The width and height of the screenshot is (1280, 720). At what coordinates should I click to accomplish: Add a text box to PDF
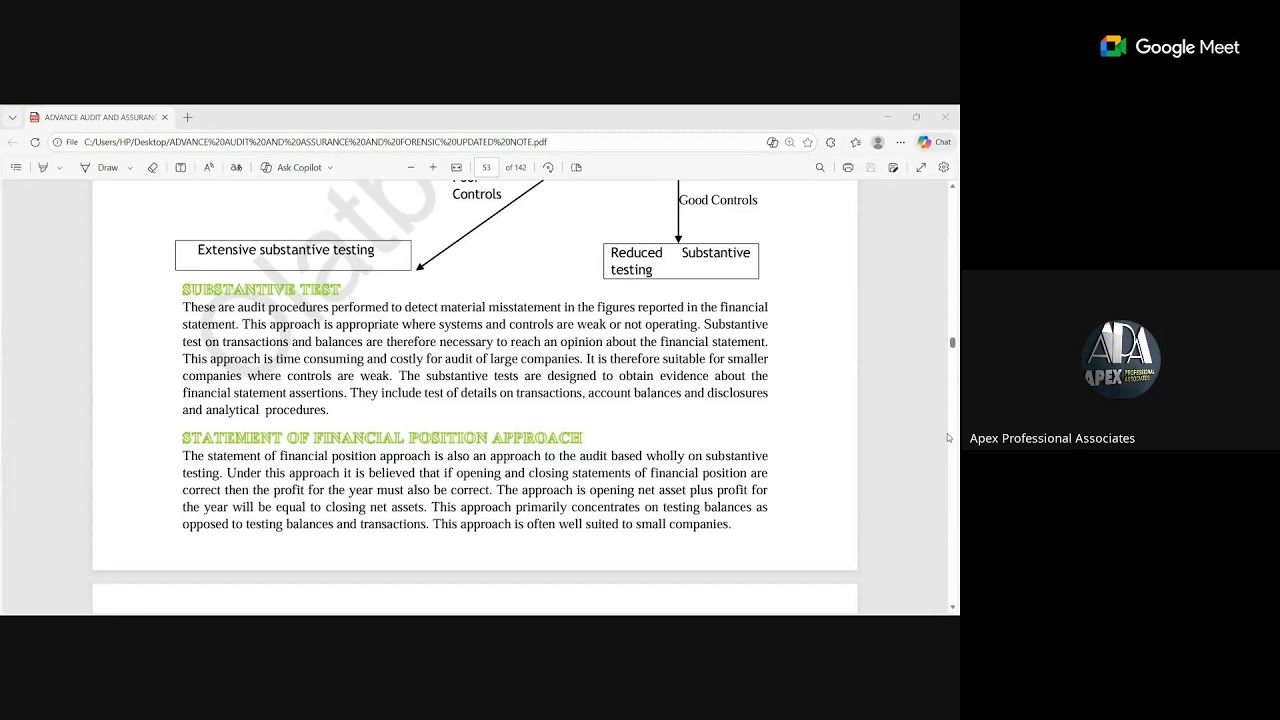[180, 167]
